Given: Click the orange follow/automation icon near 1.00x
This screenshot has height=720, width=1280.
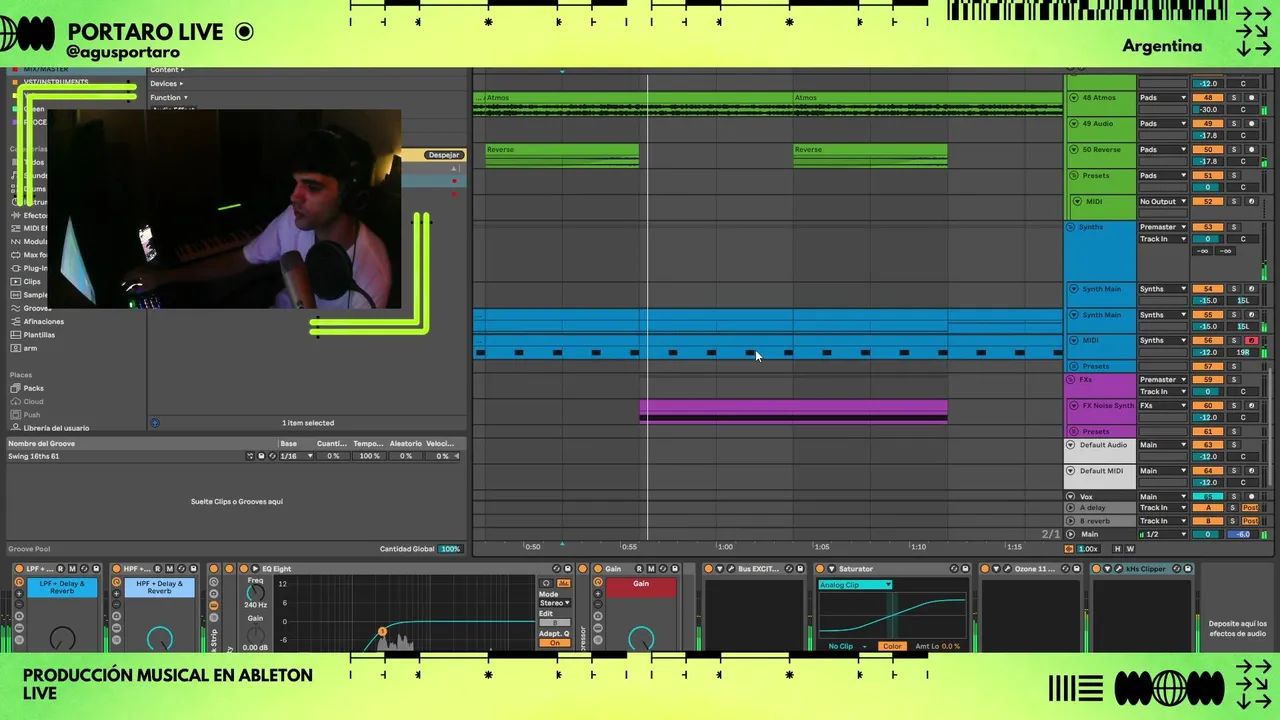Looking at the screenshot, I should pyautogui.click(x=1069, y=548).
